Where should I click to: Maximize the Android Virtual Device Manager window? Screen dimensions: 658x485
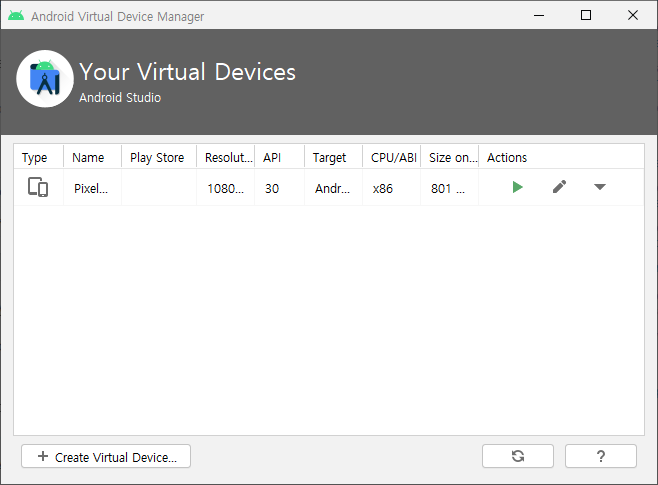click(x=586, y=16)
